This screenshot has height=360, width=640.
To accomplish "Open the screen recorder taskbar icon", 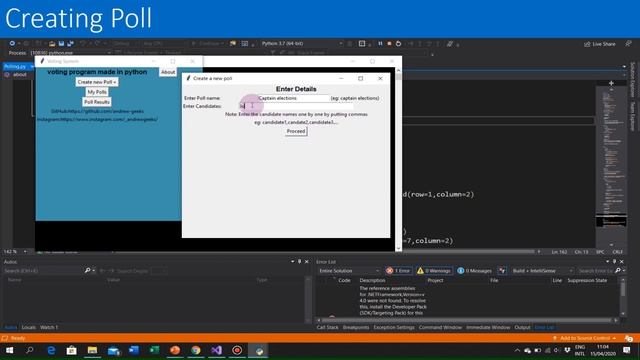I will (x=237, y=350).
